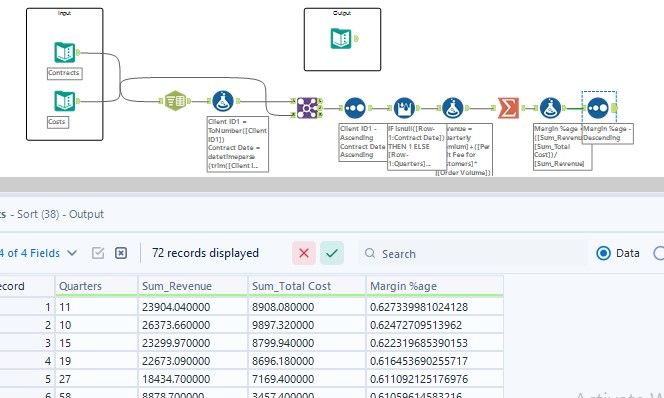
Task: Click record number 1 row header
Action: (27, 307)
